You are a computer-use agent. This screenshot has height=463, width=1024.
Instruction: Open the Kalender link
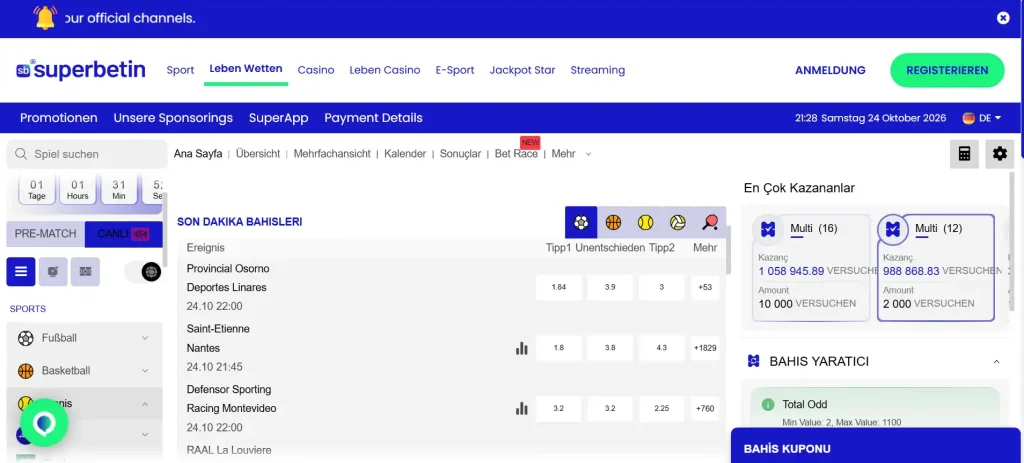click(405, 154)
